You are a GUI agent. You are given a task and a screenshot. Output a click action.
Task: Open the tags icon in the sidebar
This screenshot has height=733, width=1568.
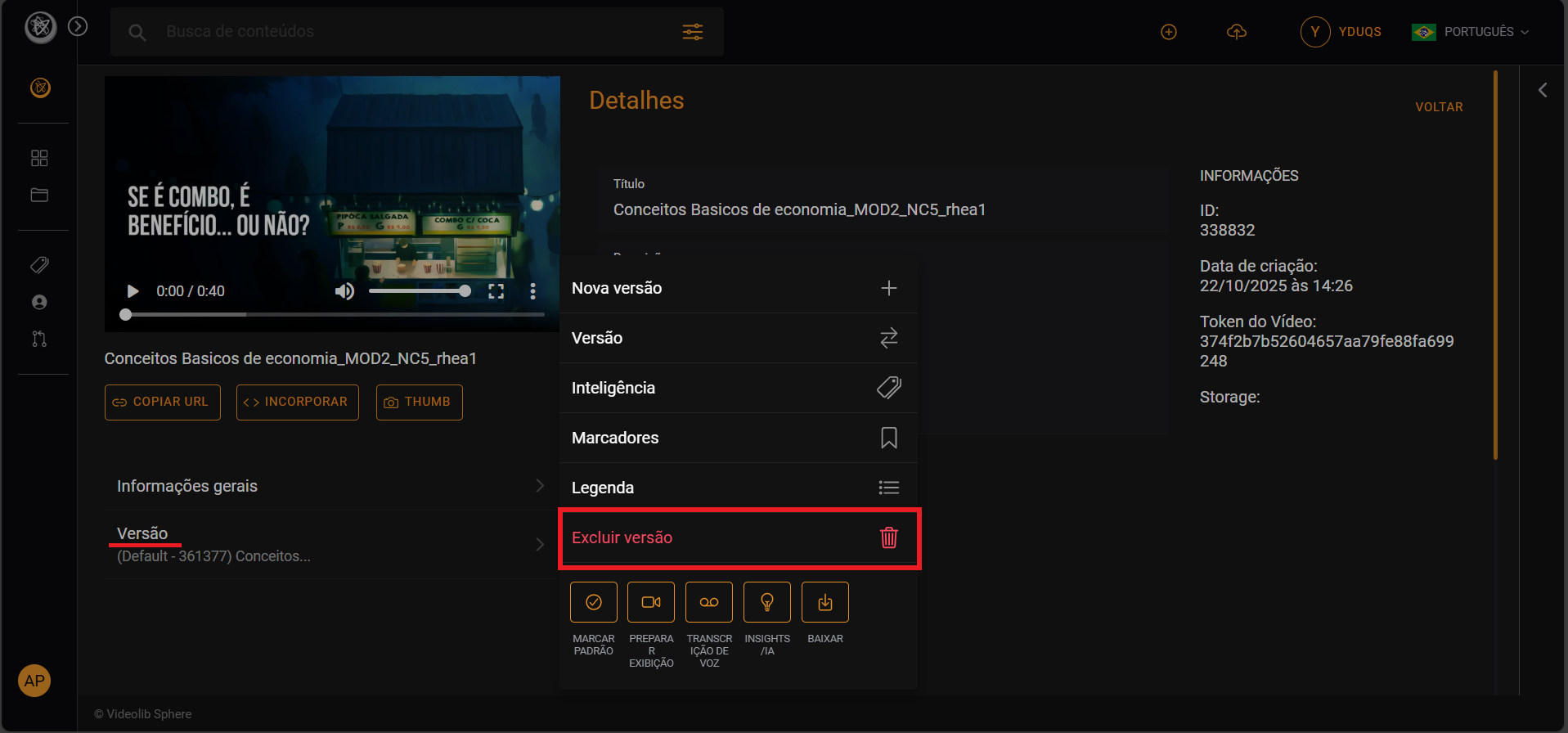(x=39, y=265)
